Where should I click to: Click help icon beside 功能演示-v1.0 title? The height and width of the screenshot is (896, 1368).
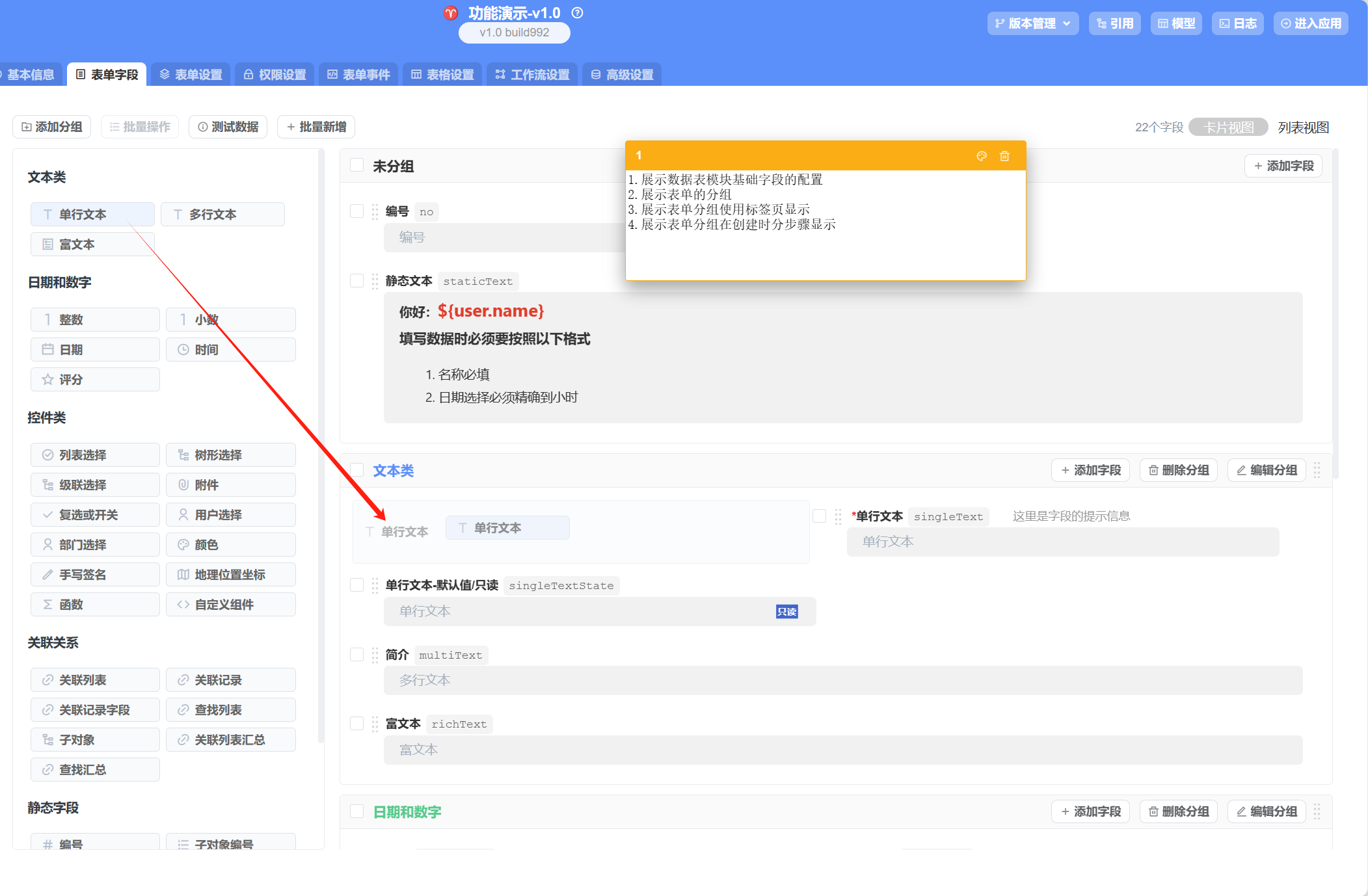[x=577, y=13]
